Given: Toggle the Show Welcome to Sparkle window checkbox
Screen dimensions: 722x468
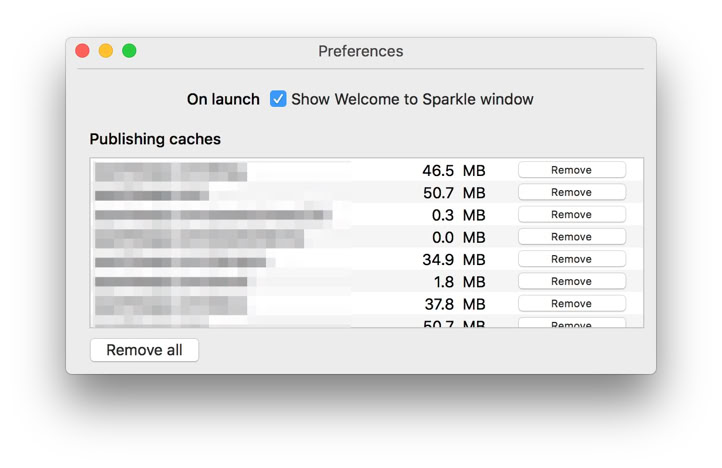Looking at the screenshot, I should [278, 99].
